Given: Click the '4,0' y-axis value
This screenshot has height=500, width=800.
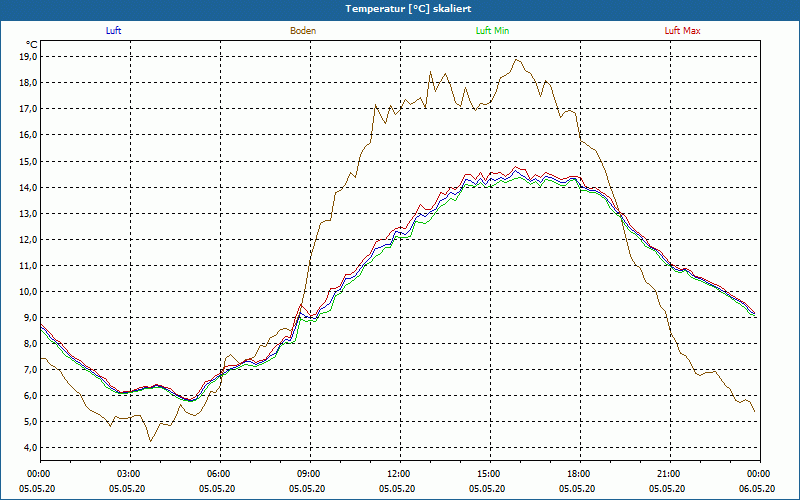Looking at the screenshot, I should [31, 447].
